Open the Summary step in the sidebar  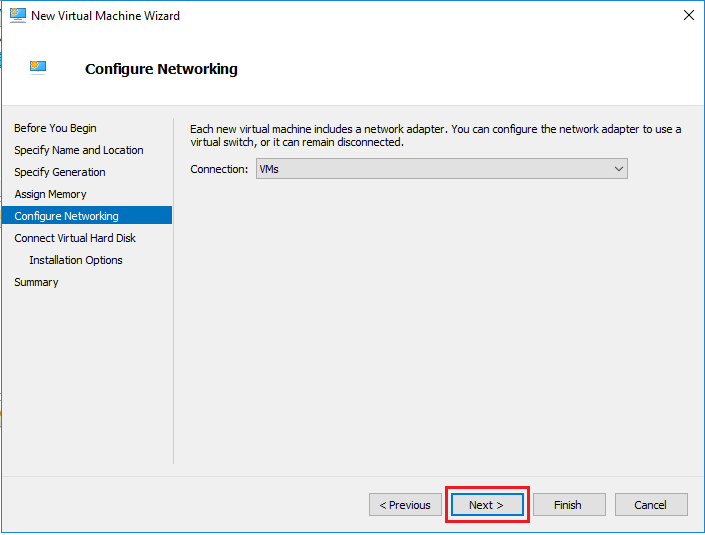36,282
